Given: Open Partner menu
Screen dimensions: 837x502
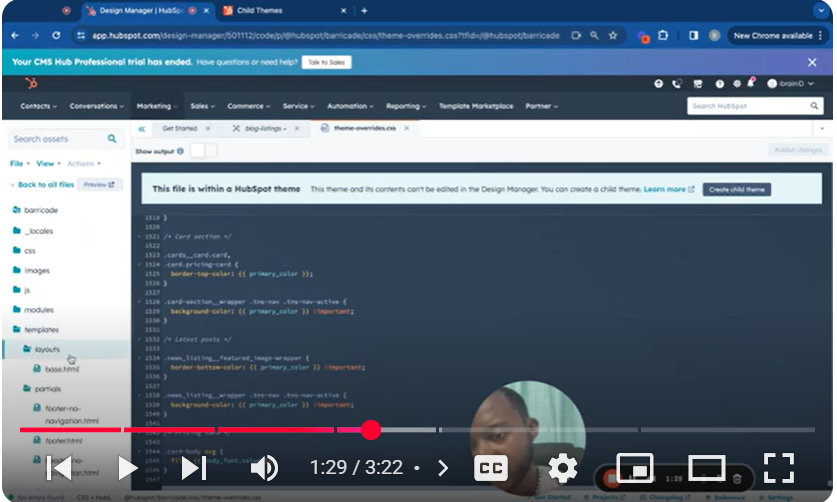Looking at the screenshot, I should pos(541,106).
